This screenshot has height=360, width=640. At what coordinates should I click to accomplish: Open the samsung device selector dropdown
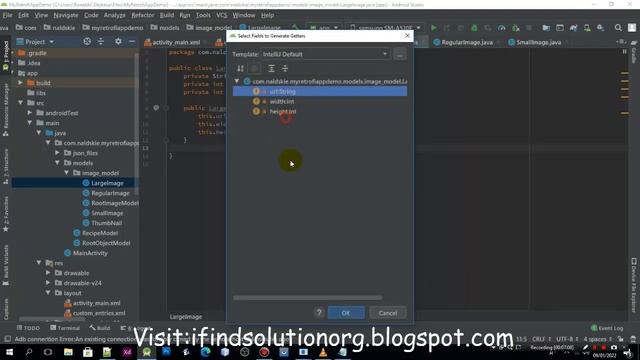point(386,28)
